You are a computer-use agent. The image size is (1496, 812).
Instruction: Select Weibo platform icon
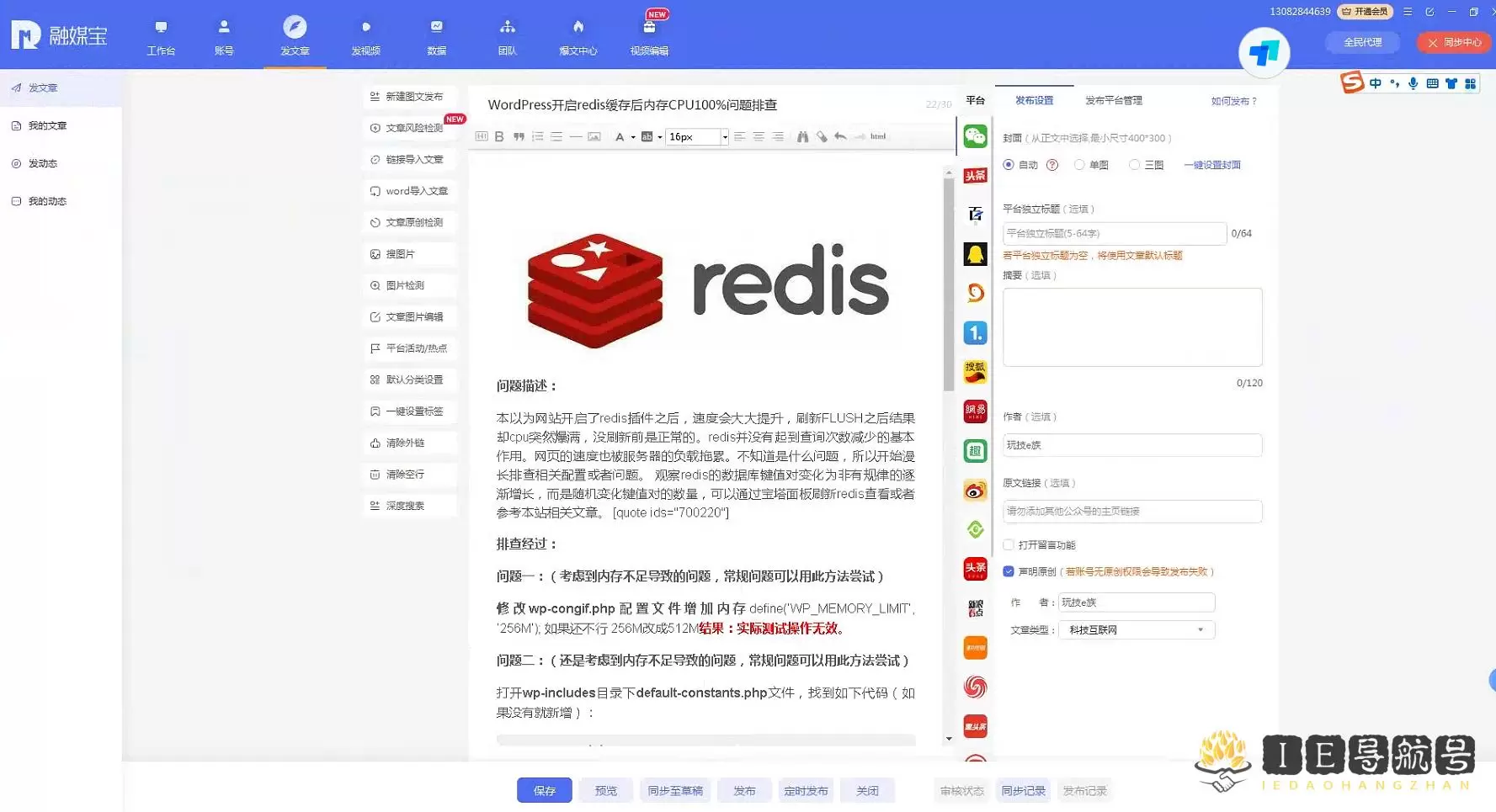point(975,491)
